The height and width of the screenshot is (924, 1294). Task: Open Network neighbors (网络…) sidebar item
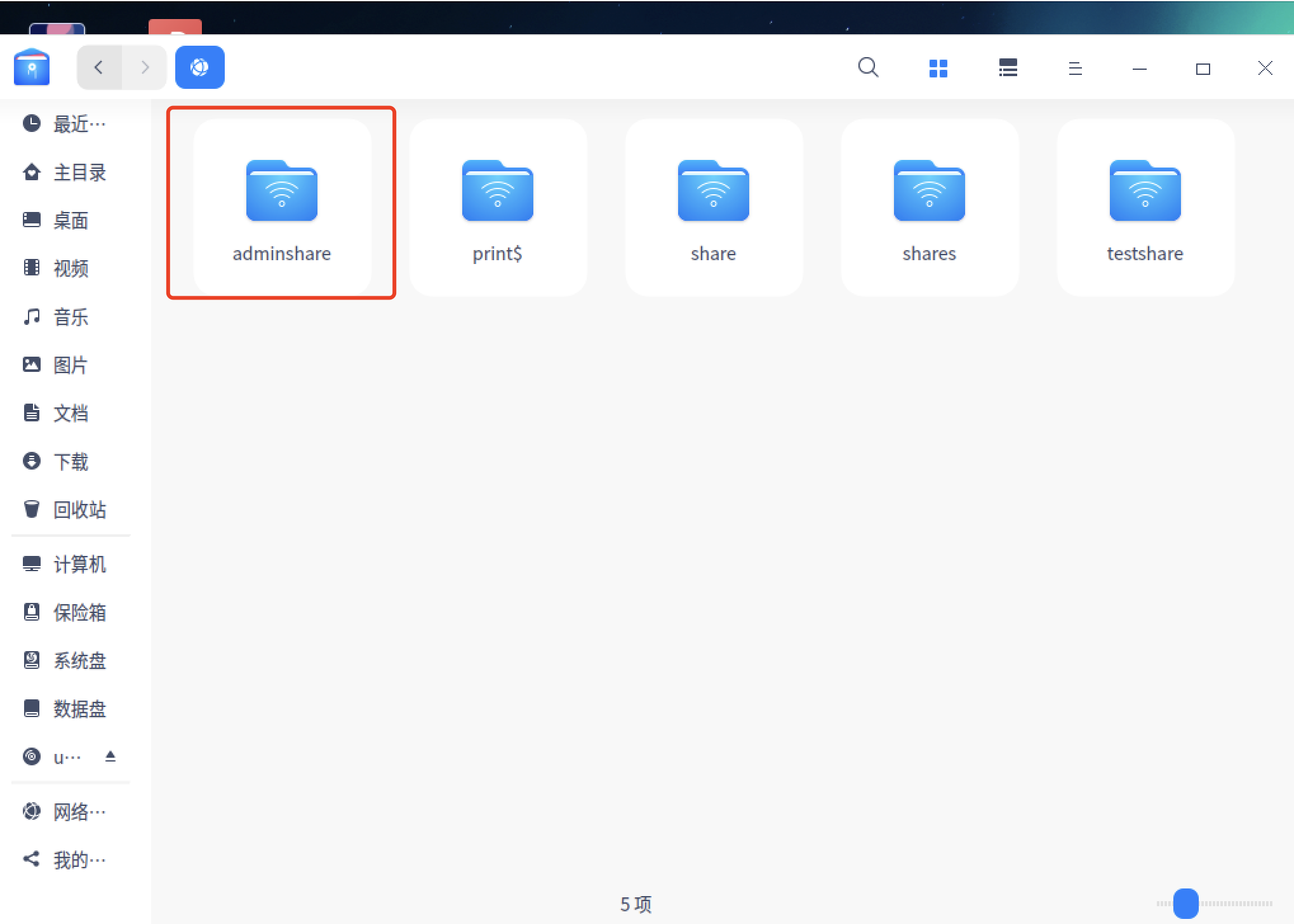[70, 812]
